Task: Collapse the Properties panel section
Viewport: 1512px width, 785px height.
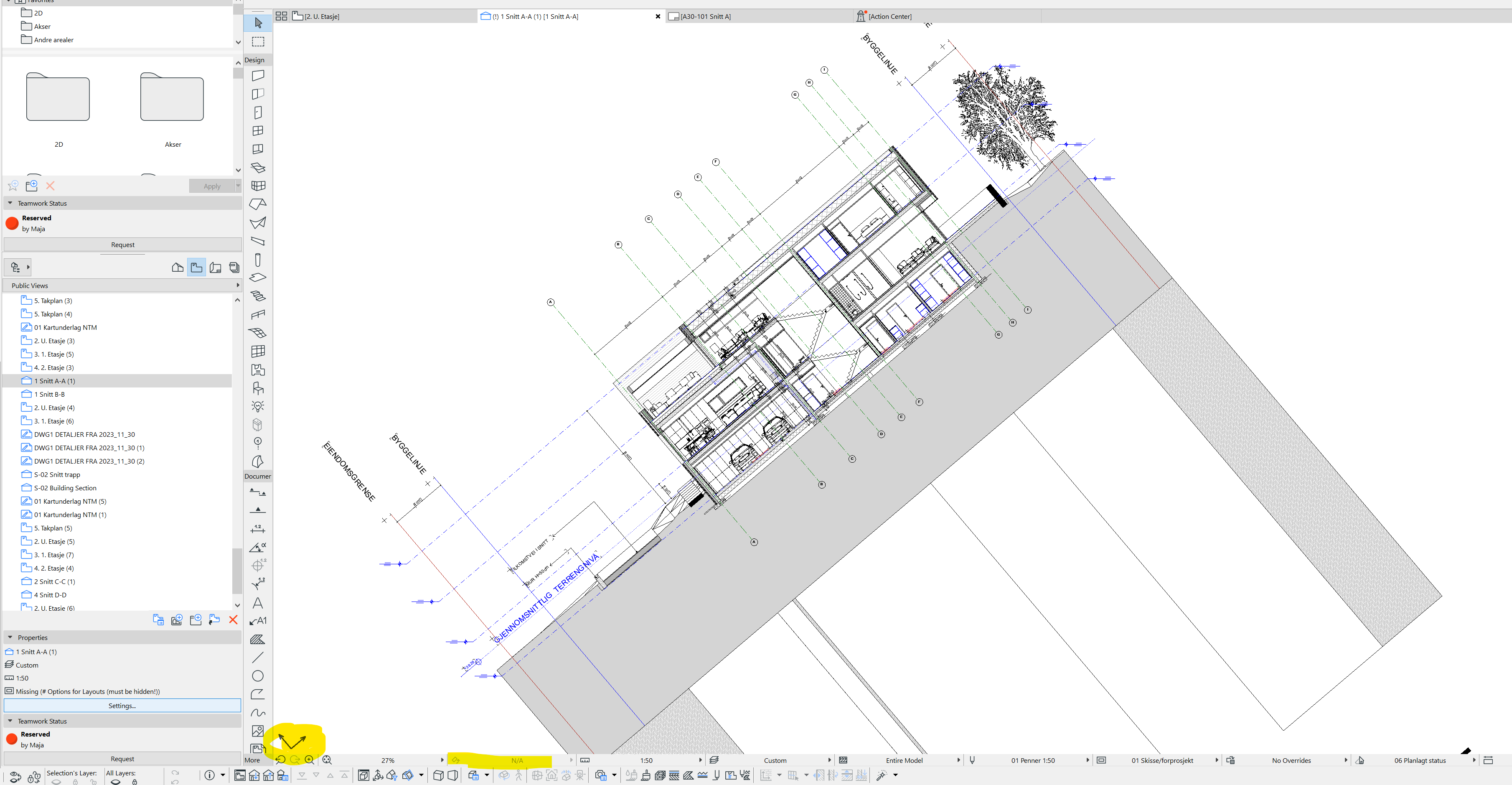Action: pos(10,637)
